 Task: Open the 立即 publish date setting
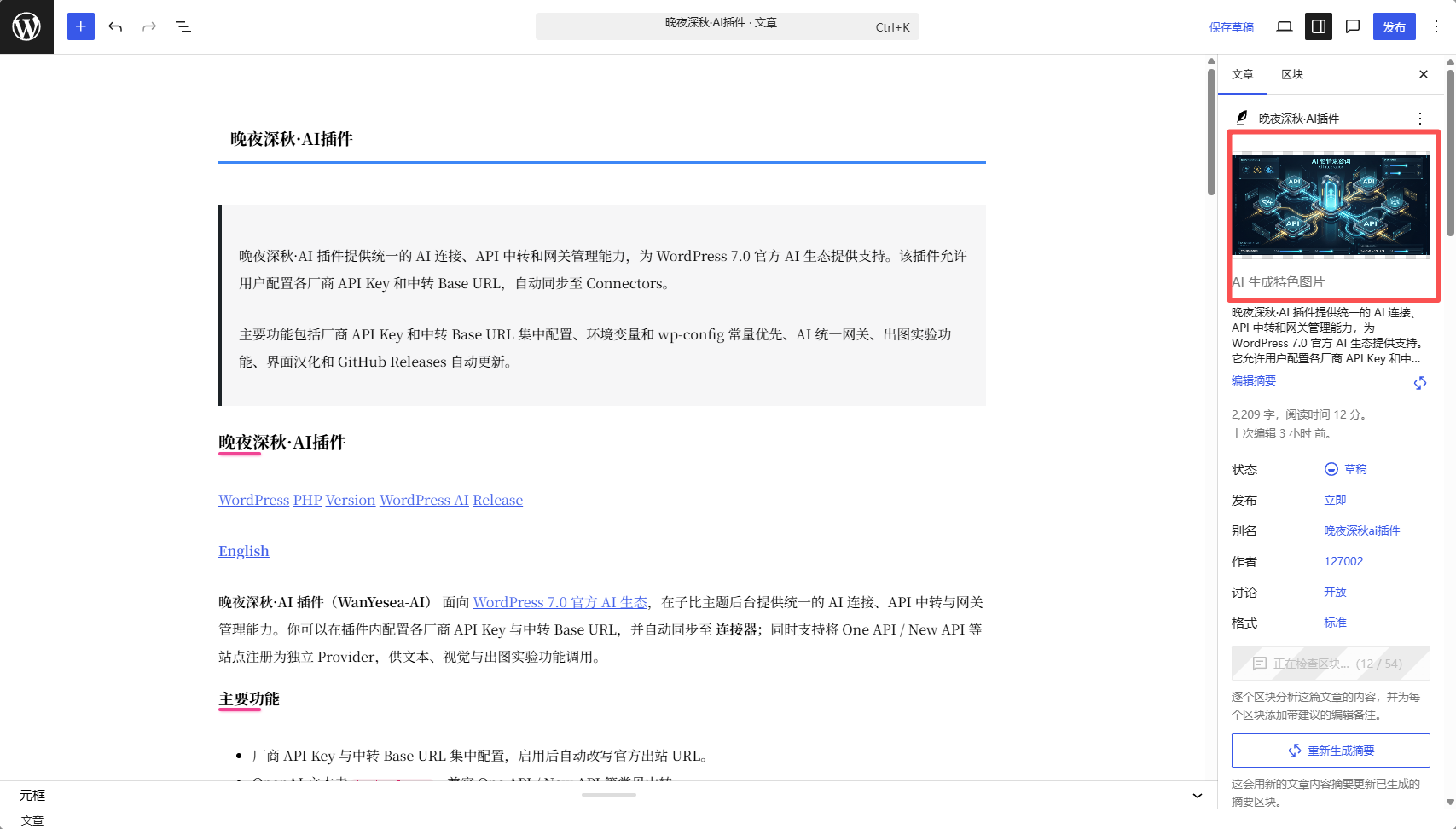tap(1335, 500)
